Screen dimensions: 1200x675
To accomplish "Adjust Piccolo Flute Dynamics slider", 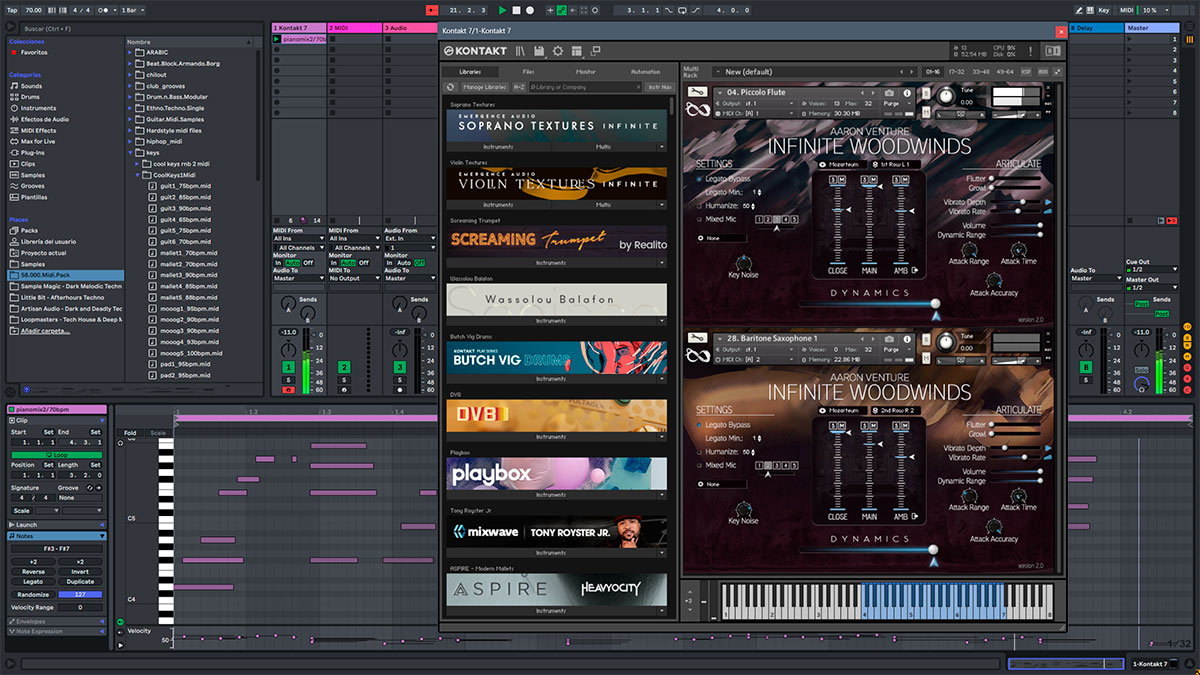I will pos(868,303).
